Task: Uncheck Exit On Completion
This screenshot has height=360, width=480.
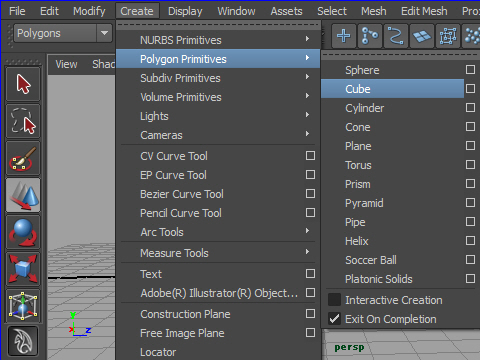Action: point(334,319)
